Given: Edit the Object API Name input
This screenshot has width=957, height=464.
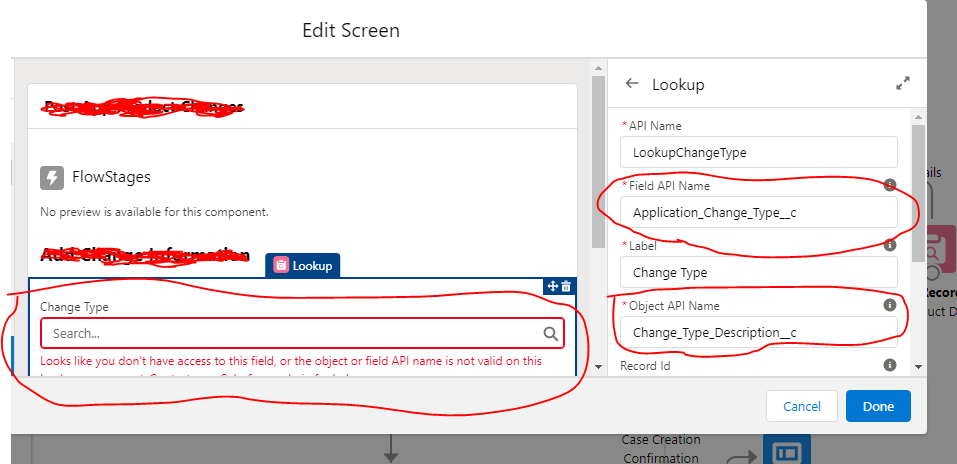Looking at the screenshot, I should click(759, 332).
